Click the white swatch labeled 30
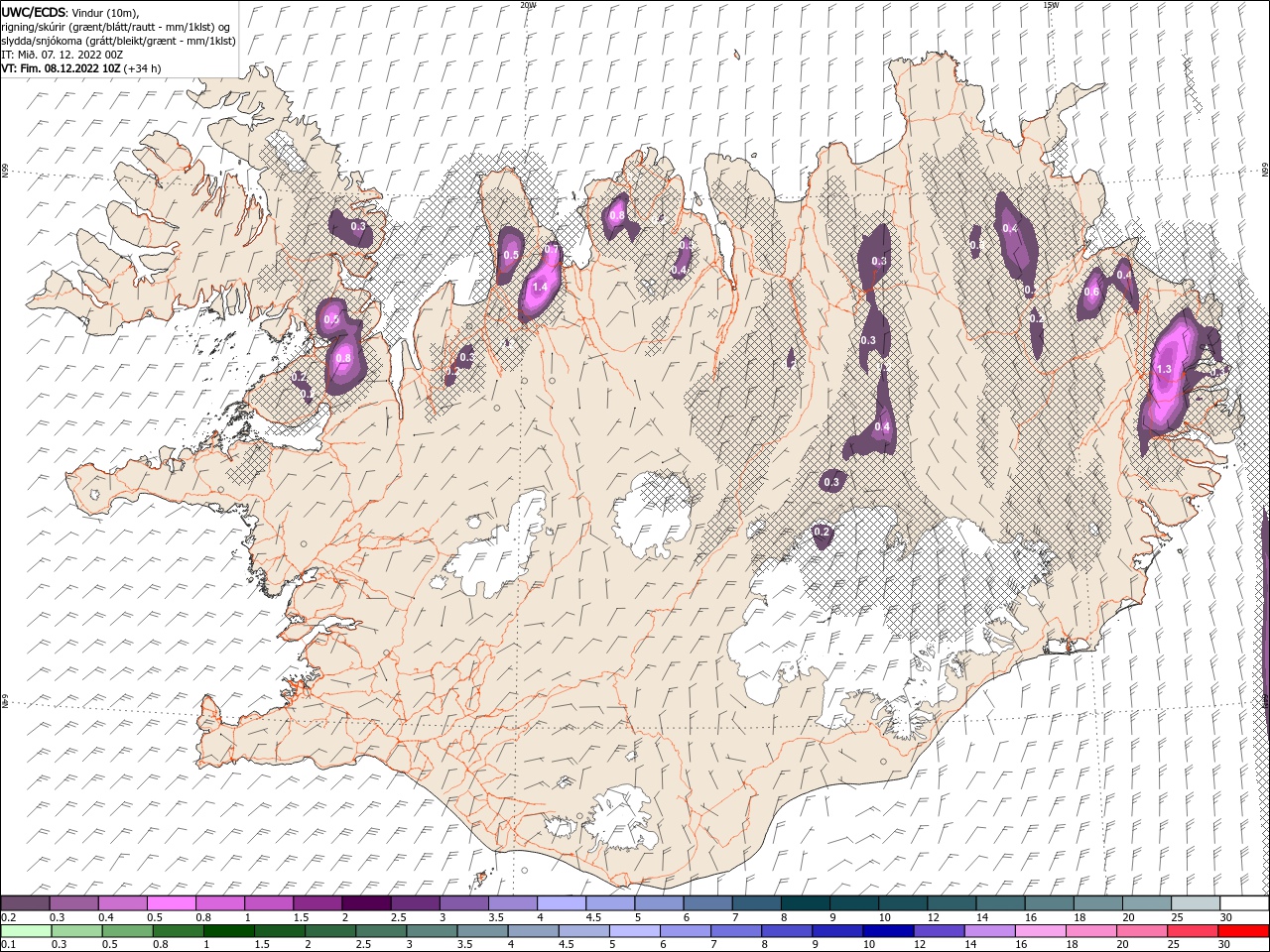1270x952 pixels. pos(1244,903)
